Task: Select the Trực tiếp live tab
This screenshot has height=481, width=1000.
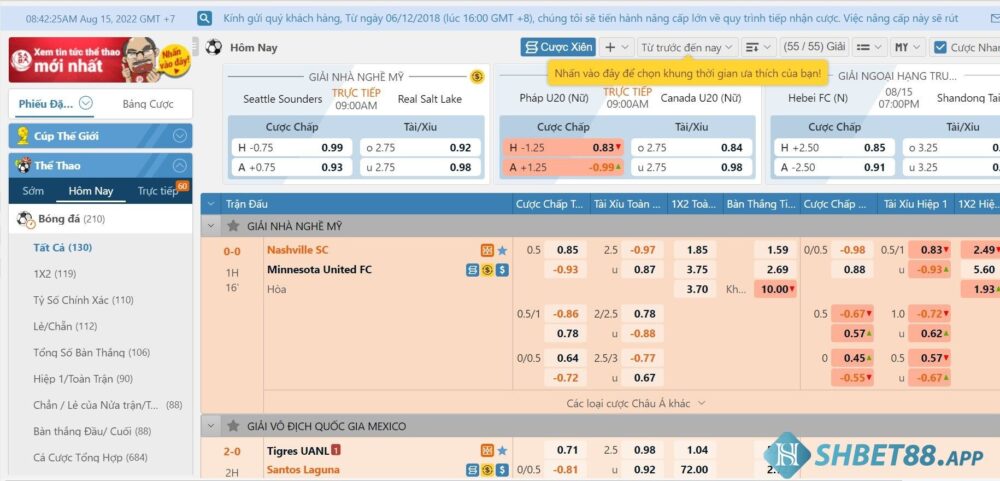Action: 158,191
